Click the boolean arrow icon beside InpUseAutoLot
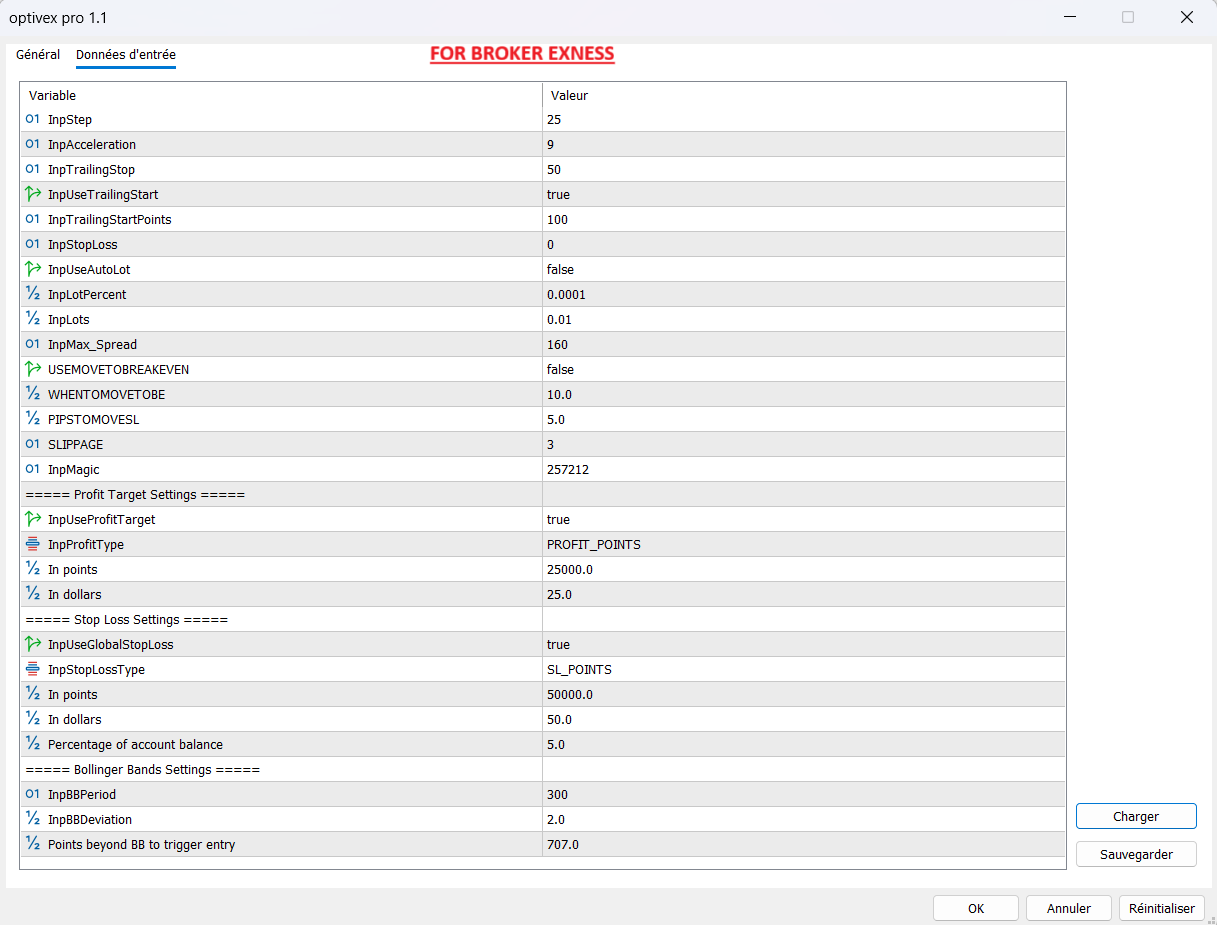 [x=32, y=269]
